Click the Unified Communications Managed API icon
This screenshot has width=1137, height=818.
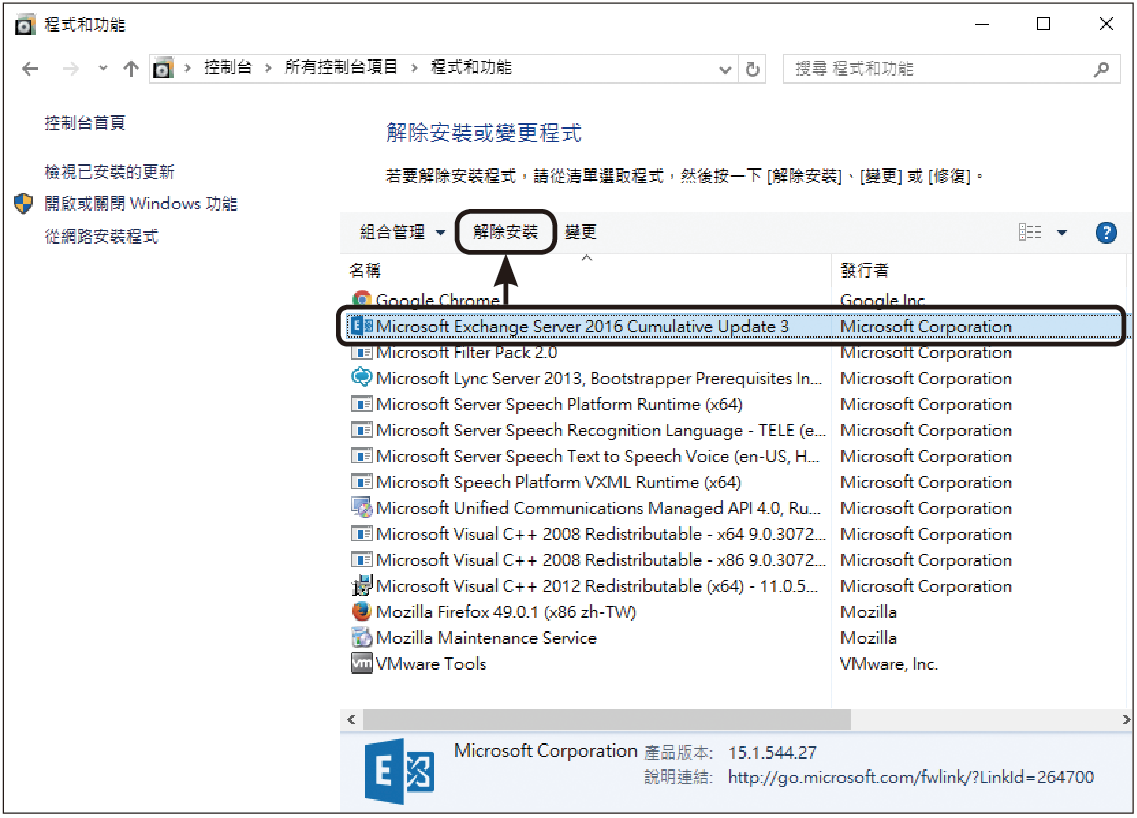[361, 508]
